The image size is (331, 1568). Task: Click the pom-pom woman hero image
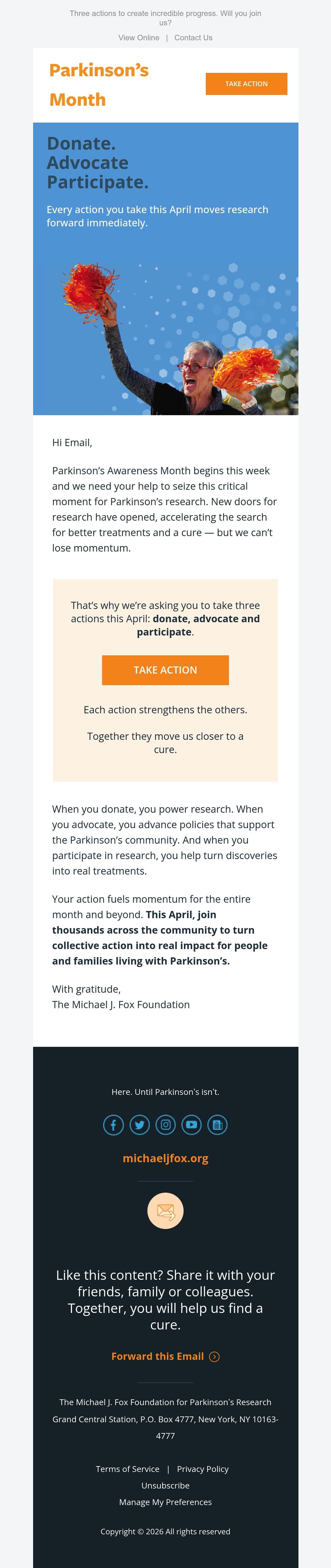pos(165,338)
